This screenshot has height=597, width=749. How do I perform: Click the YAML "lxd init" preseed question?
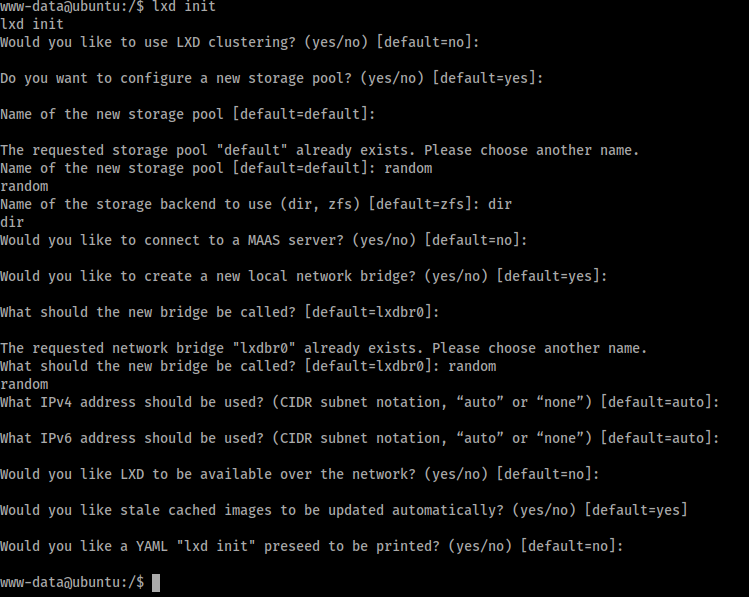click(312, 546)
